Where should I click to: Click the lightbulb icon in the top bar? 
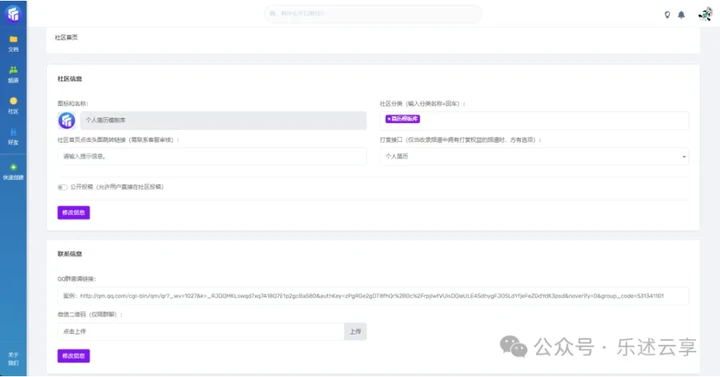[667, 15]
